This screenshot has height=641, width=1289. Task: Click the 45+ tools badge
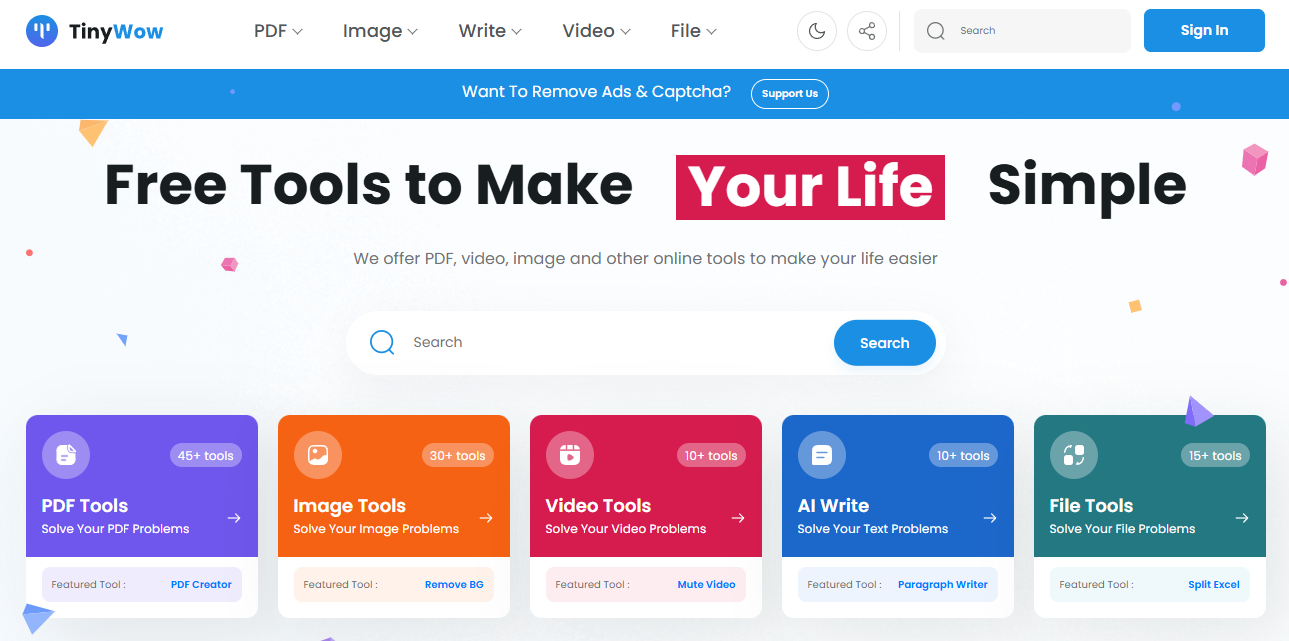point(206,456)
